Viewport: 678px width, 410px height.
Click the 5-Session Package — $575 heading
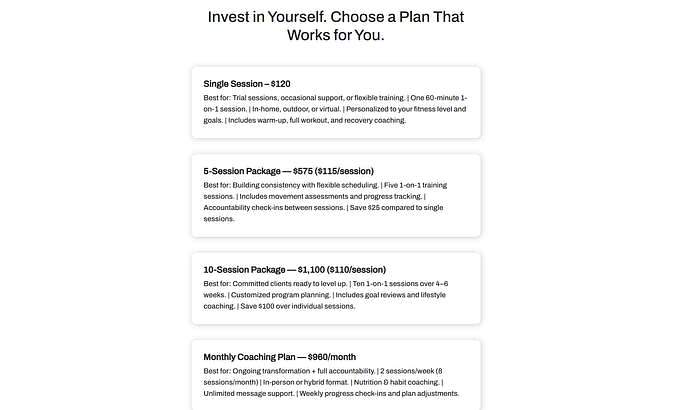click(288, 171)
